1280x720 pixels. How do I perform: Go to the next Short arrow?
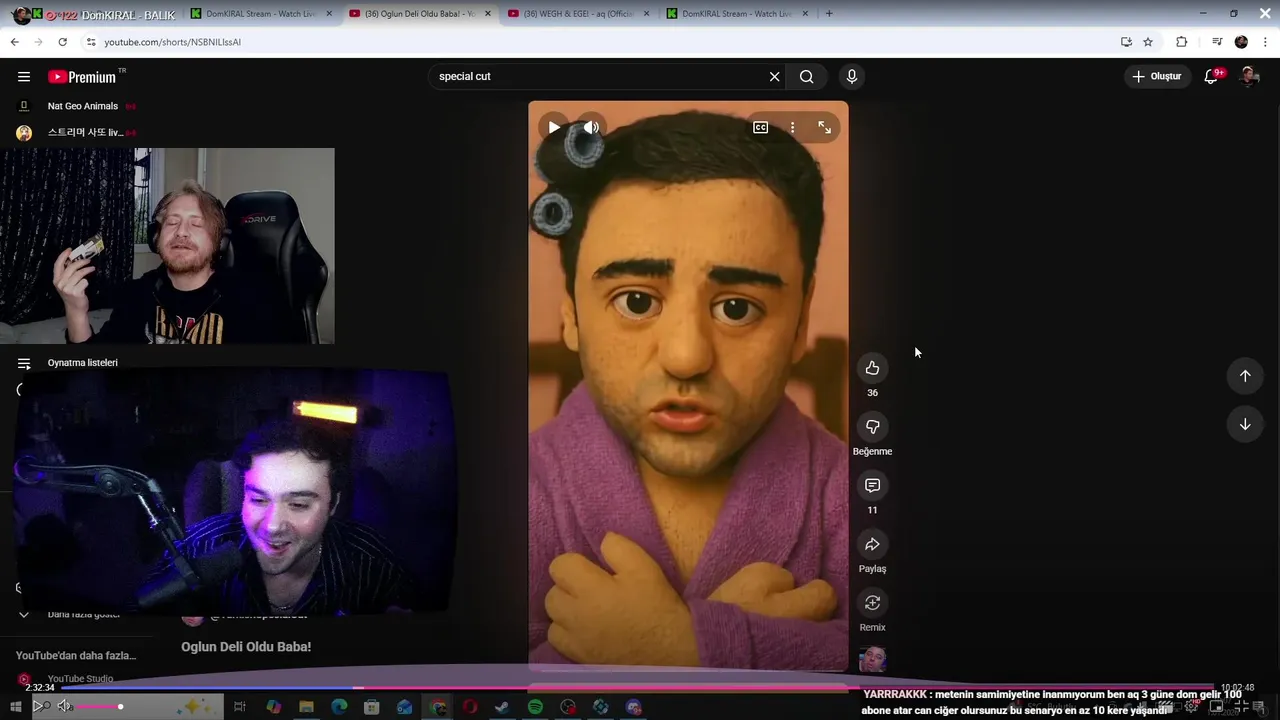[x=1245, y=424]
